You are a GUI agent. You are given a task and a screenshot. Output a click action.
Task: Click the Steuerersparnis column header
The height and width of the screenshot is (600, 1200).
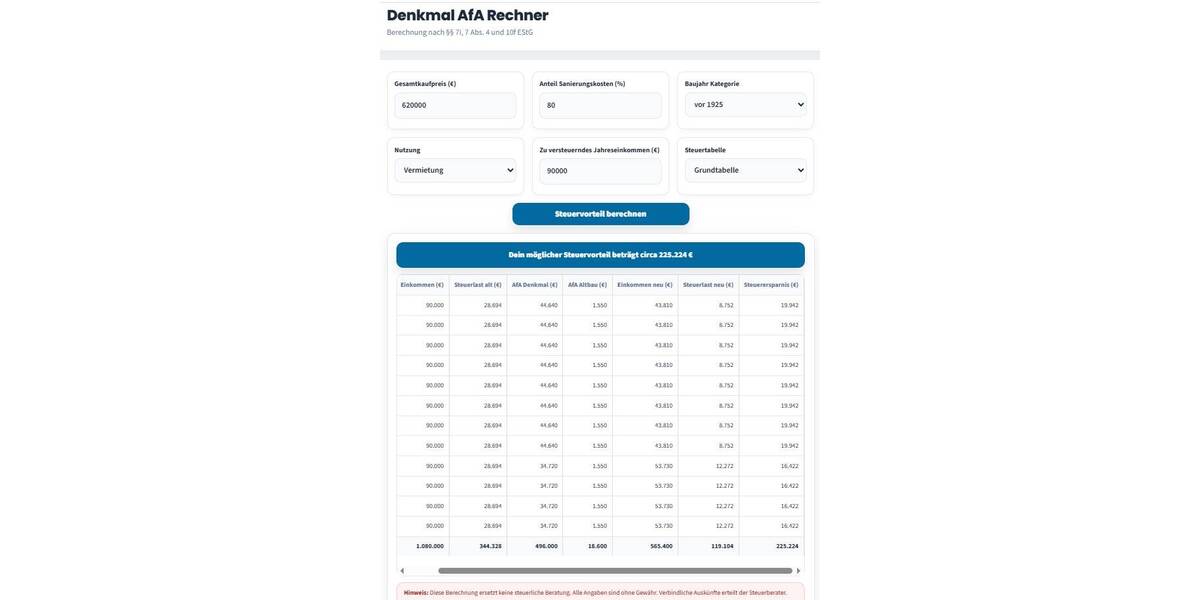tap(771, 285)
